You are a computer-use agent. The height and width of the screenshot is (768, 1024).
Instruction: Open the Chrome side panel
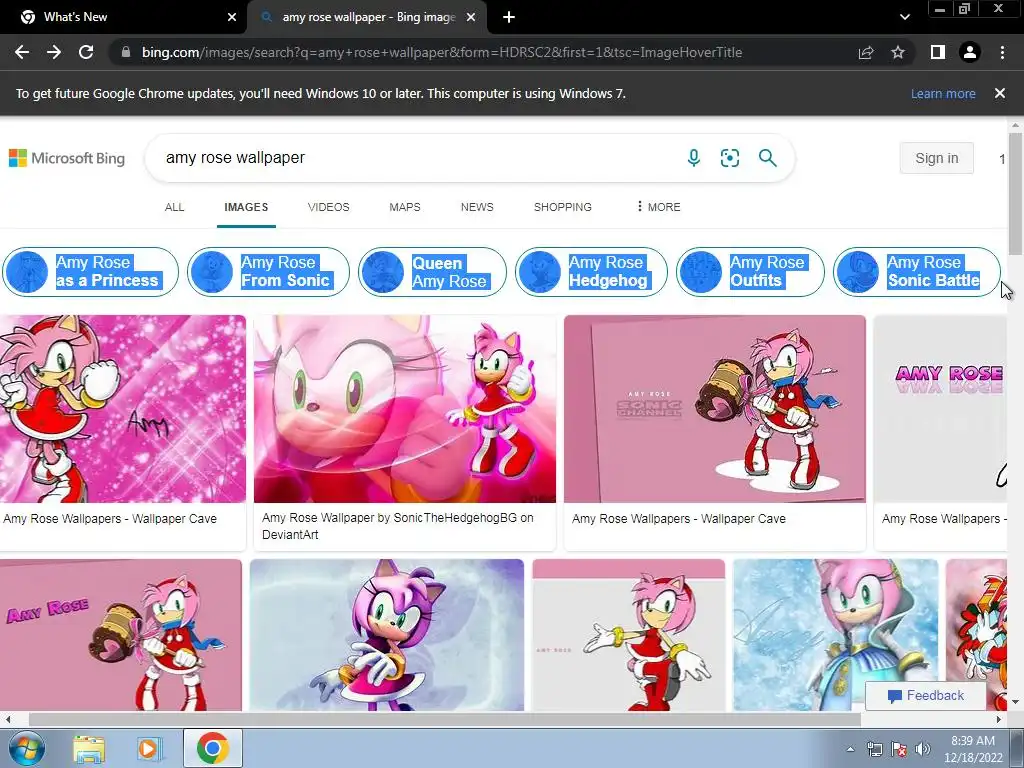point(938,52)
